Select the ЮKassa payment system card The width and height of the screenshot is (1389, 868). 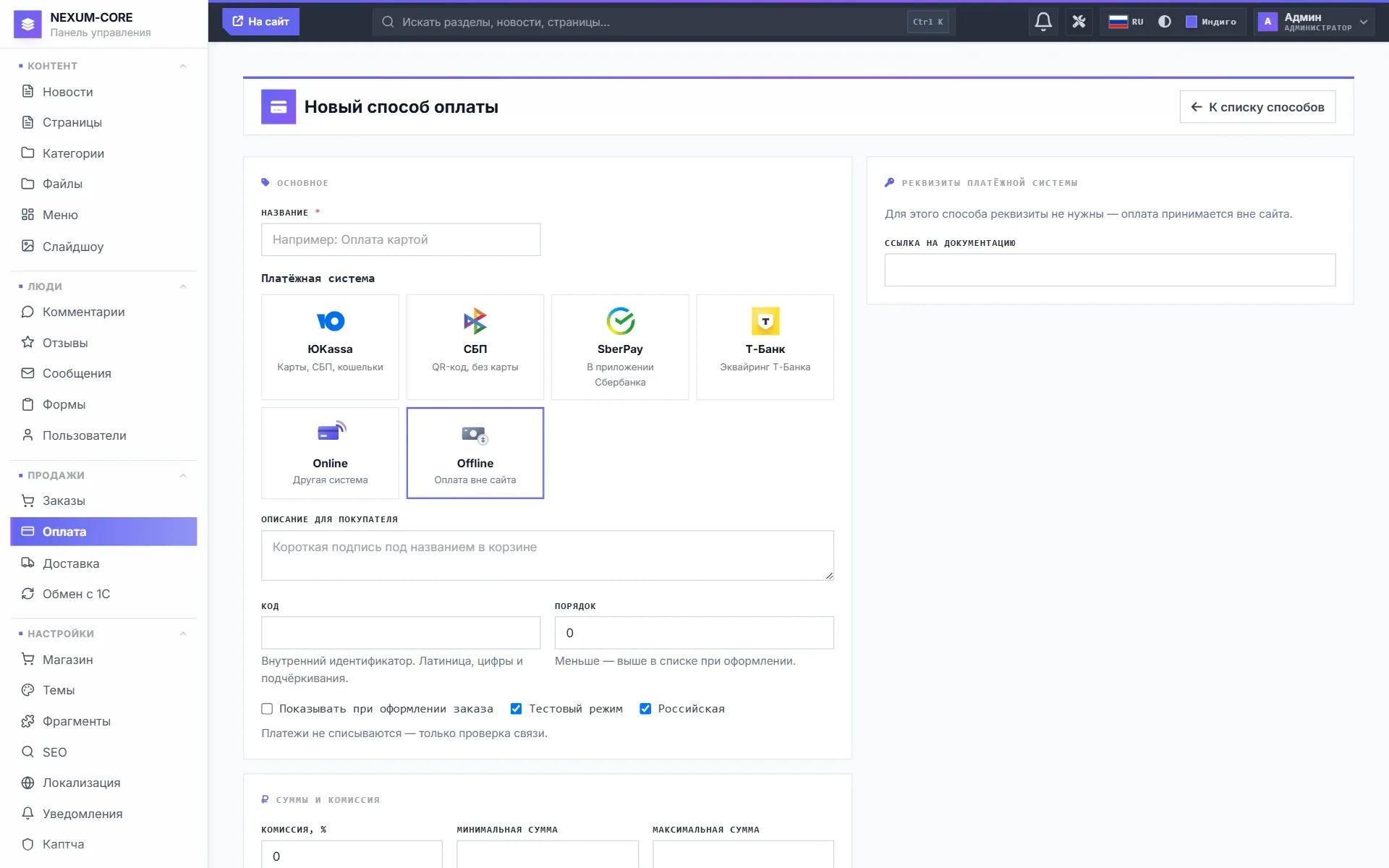(330, 347)
